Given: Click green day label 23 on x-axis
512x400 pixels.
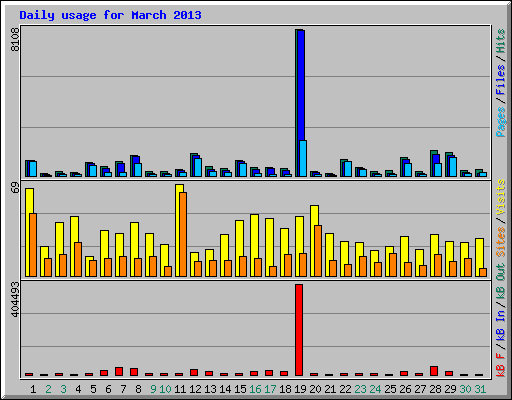Looking at the screenshot, I should pos(360,389).
